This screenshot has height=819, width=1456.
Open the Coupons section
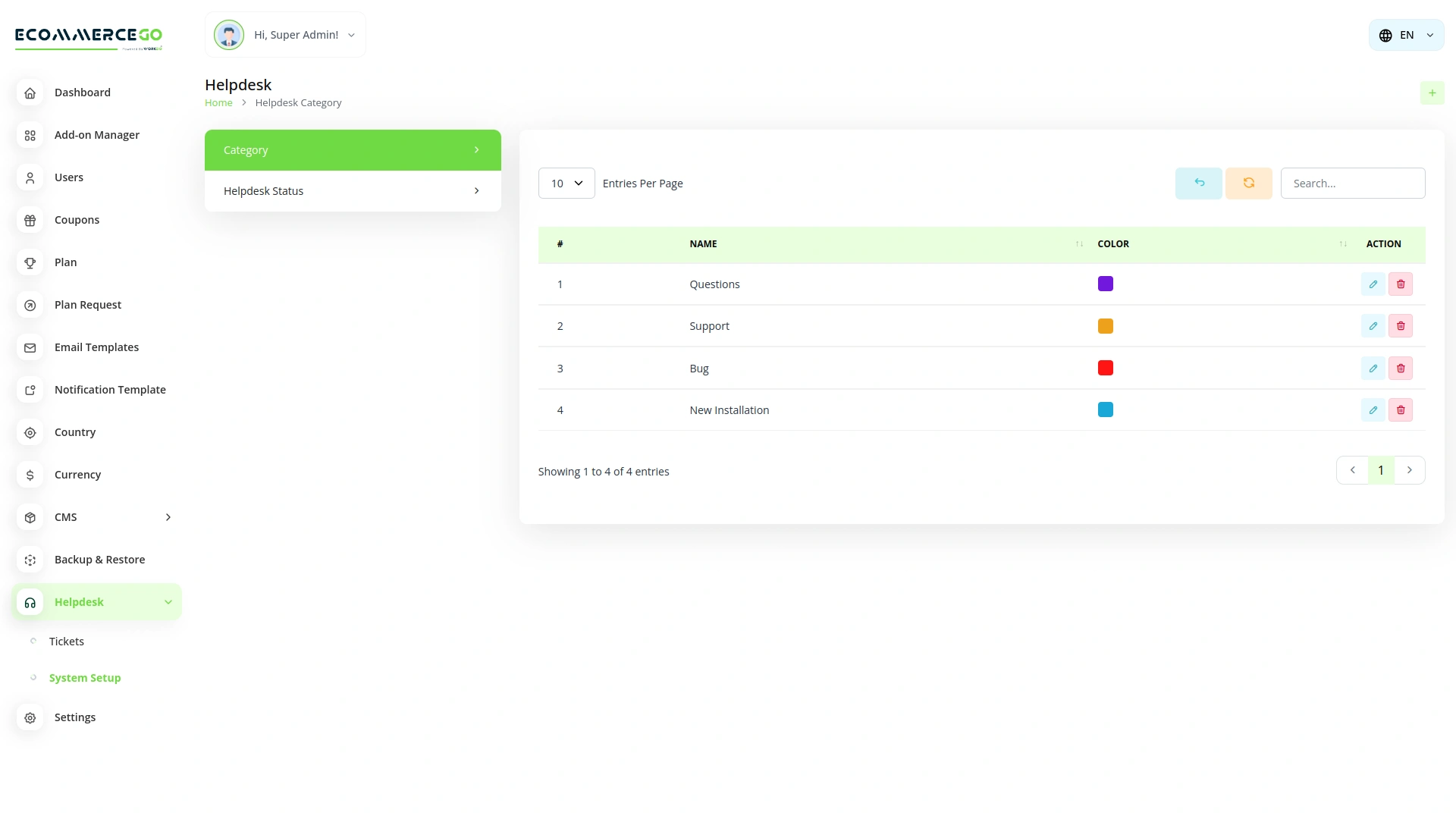pos(77,219)
